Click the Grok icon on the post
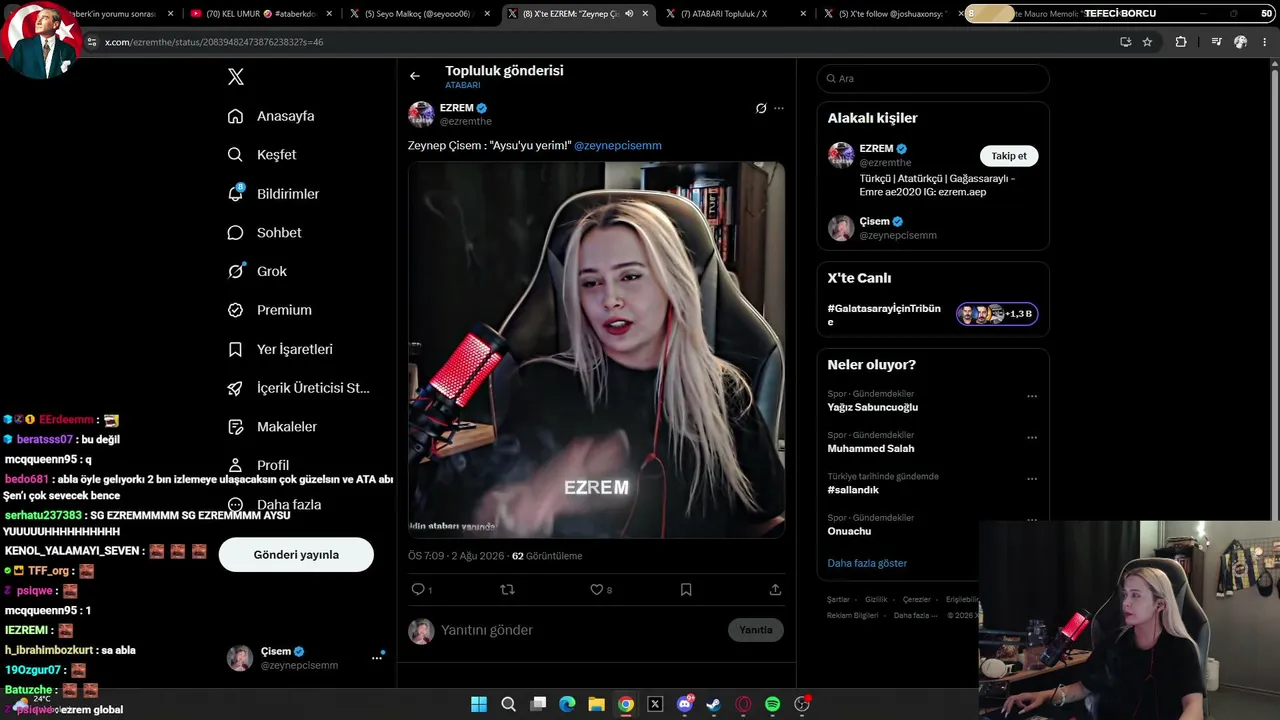The image size is (1280, 720). pos(761,108)
